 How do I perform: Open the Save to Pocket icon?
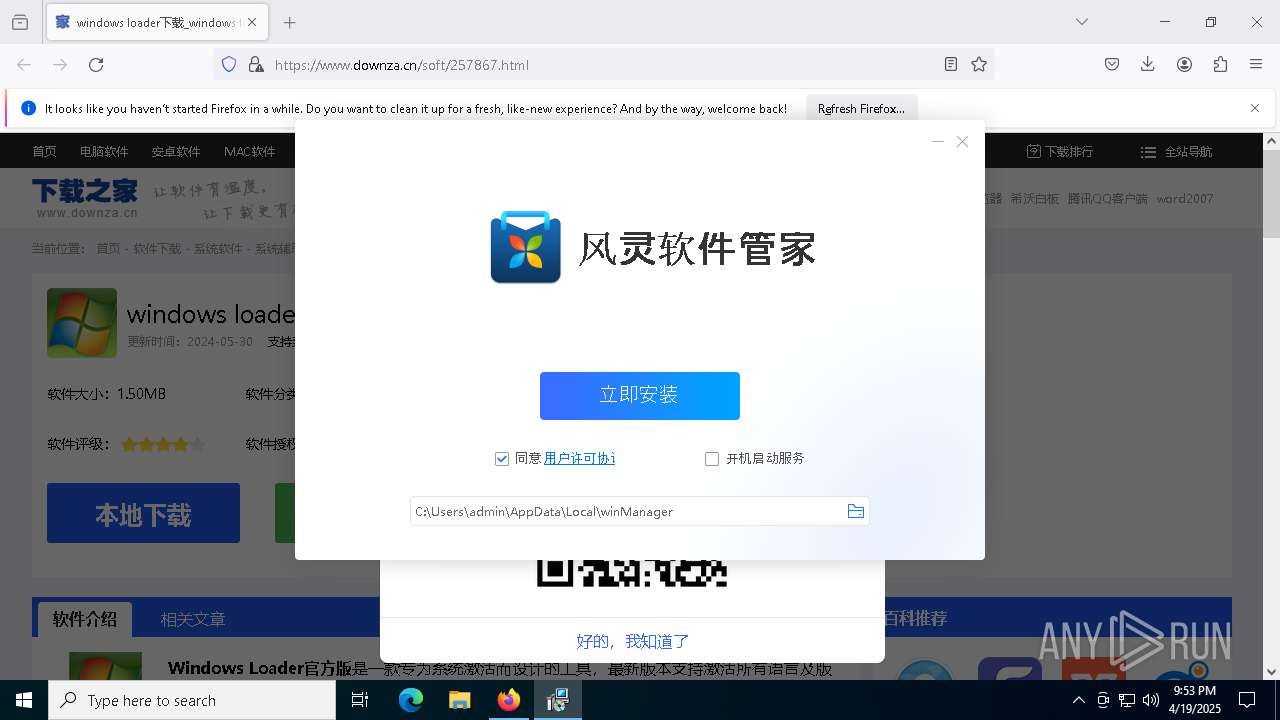1112,64
